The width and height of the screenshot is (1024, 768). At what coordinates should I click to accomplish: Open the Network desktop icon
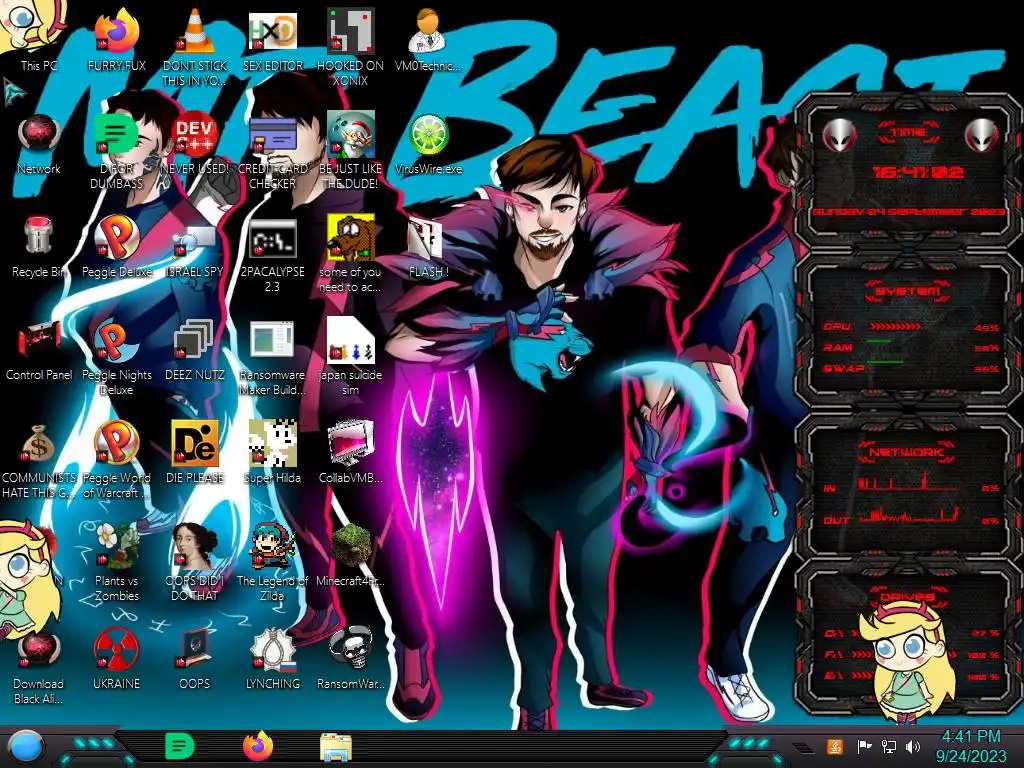pyautogui.click(x=39, y=144)
